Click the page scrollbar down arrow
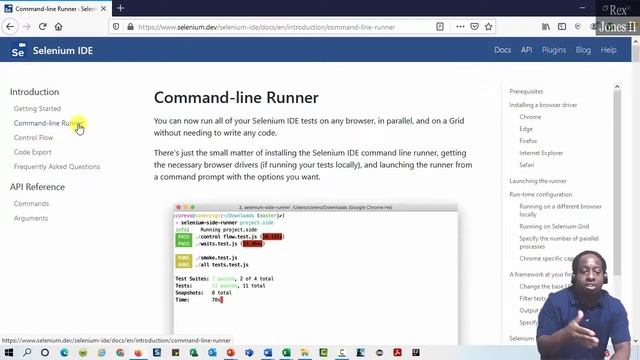 636,340
